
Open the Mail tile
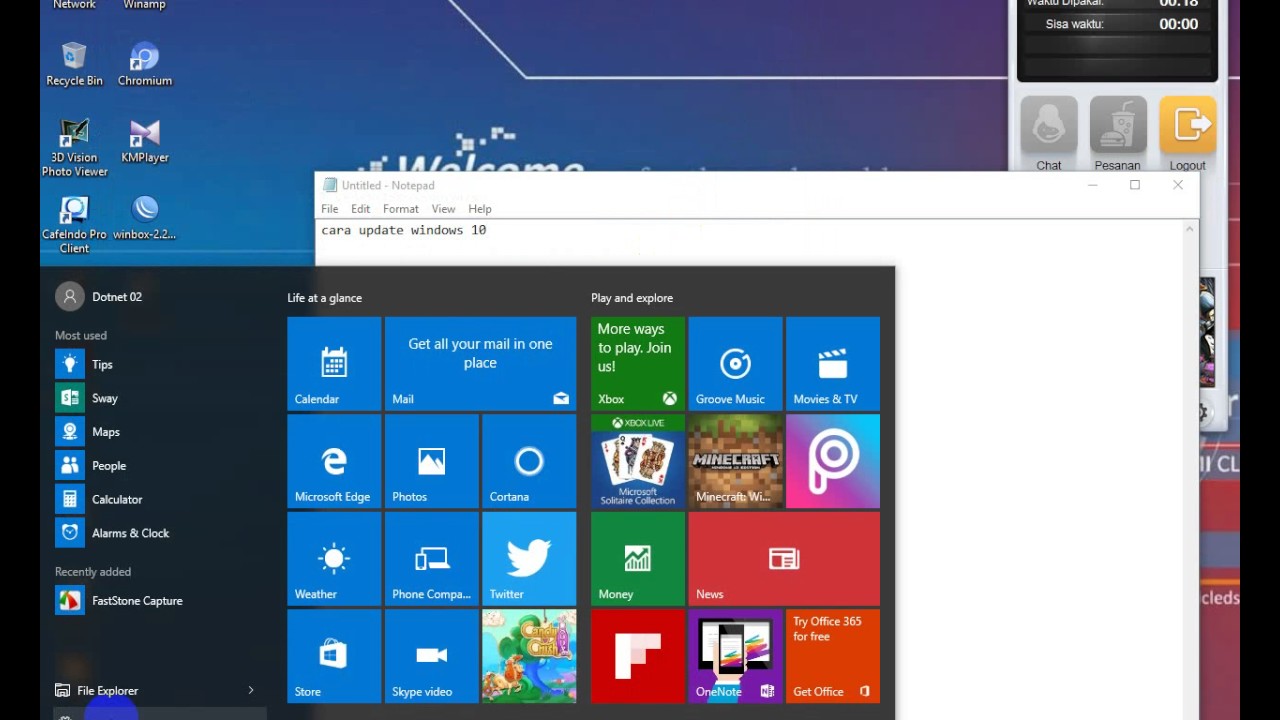click(480, 364)
